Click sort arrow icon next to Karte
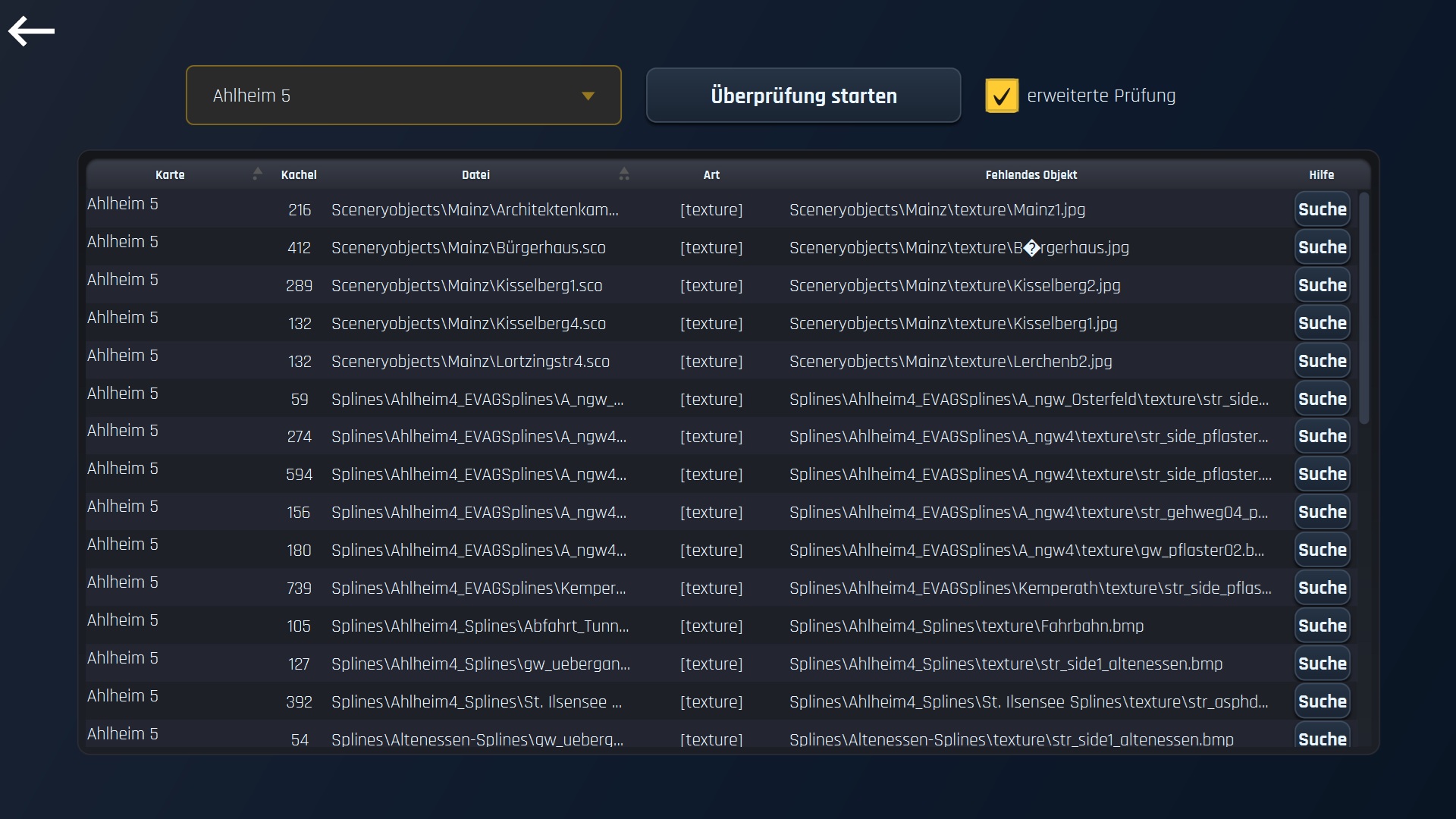 (257, 174)
